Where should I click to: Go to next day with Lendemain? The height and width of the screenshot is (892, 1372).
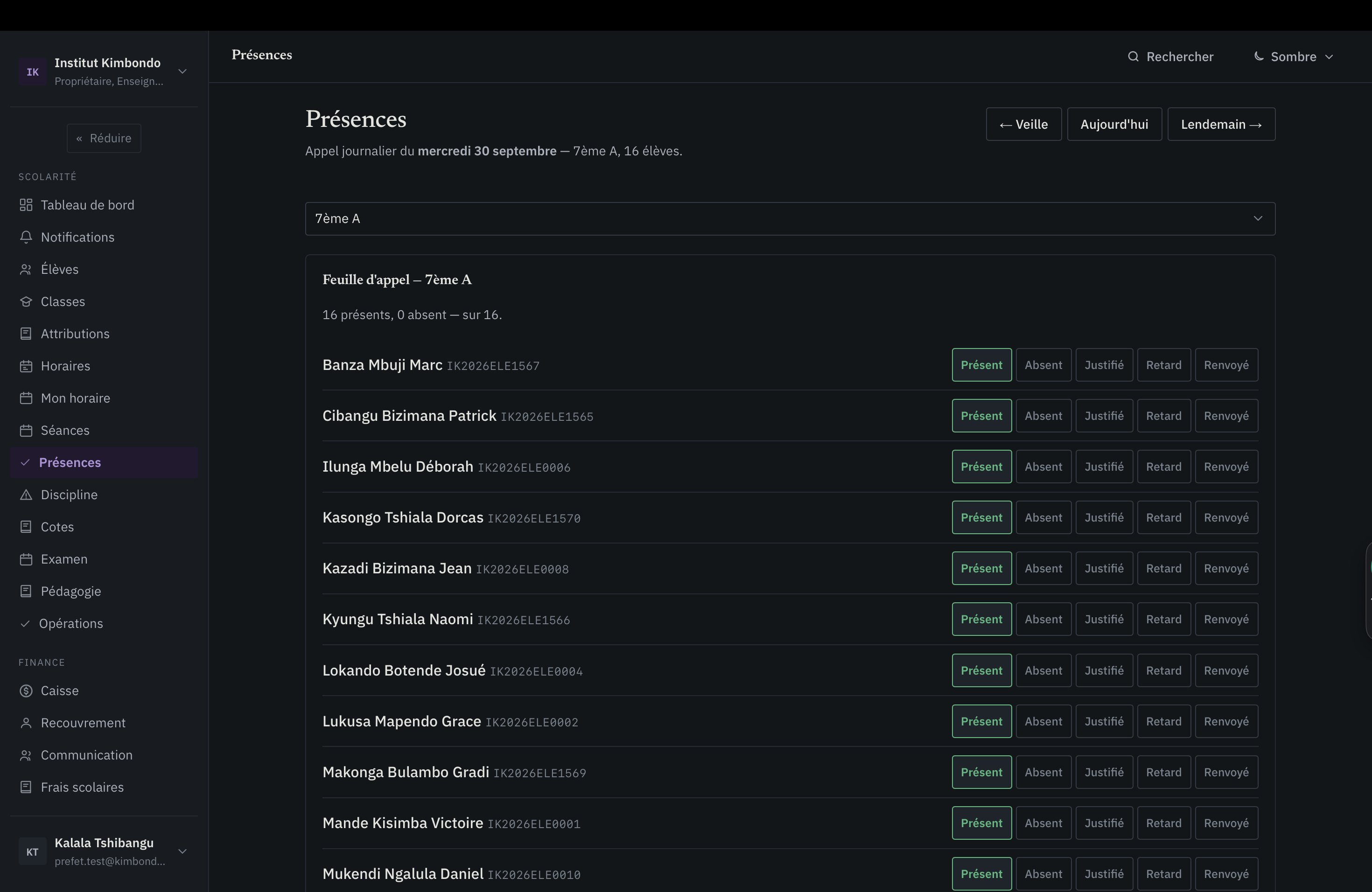(x=1221, y=125)
